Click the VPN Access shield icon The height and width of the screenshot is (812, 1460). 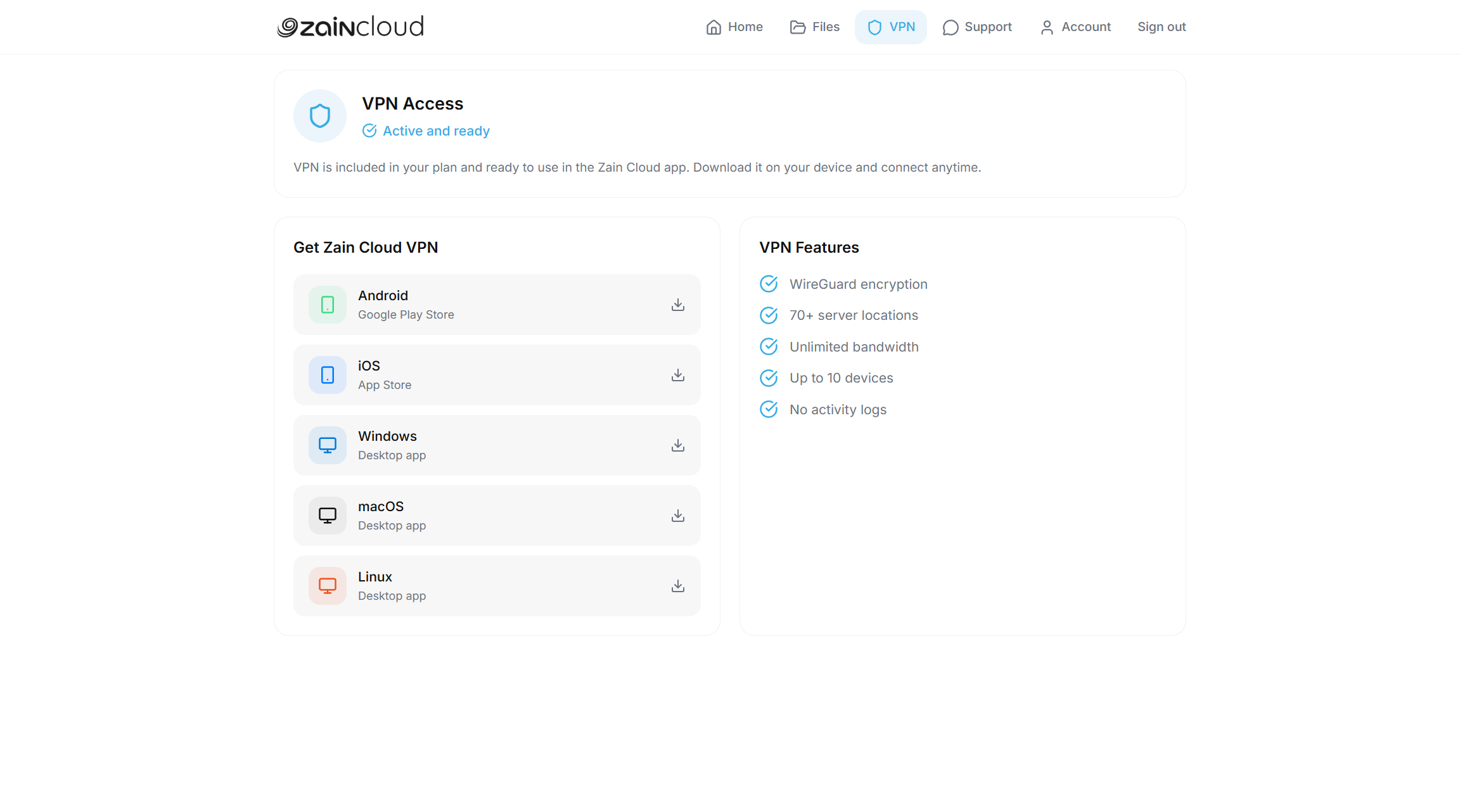tap(320, 116)
